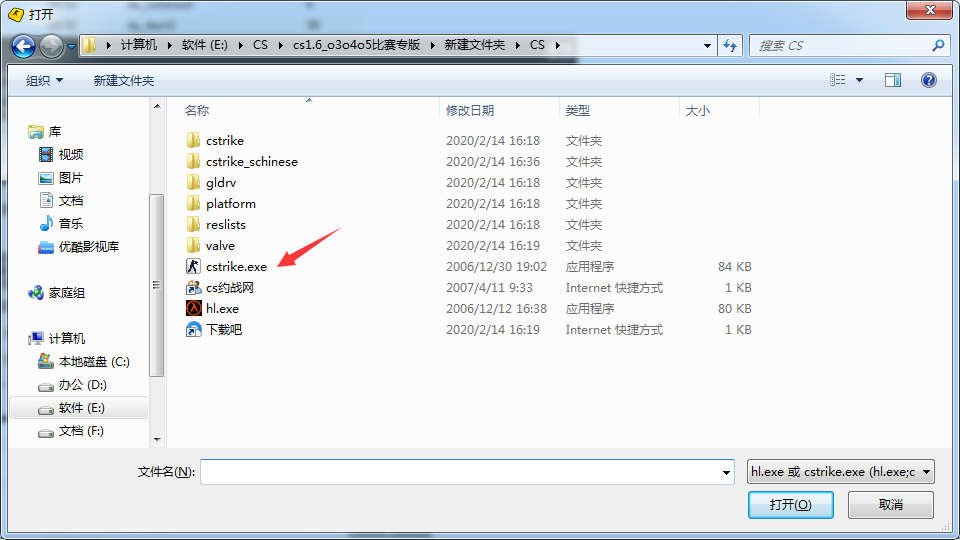
Task: Open 视频 library in sidebar
Action: click(70, 154)
